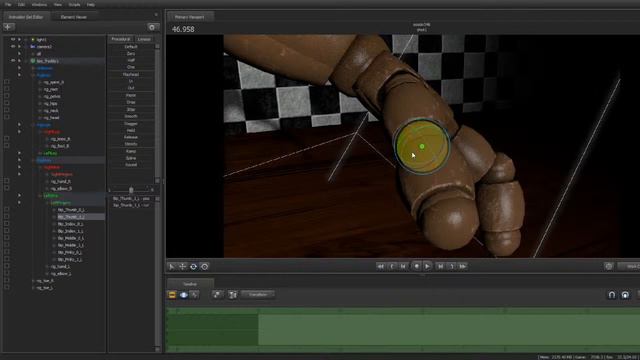
Task: Play the animation
Action: pos(427,266)
